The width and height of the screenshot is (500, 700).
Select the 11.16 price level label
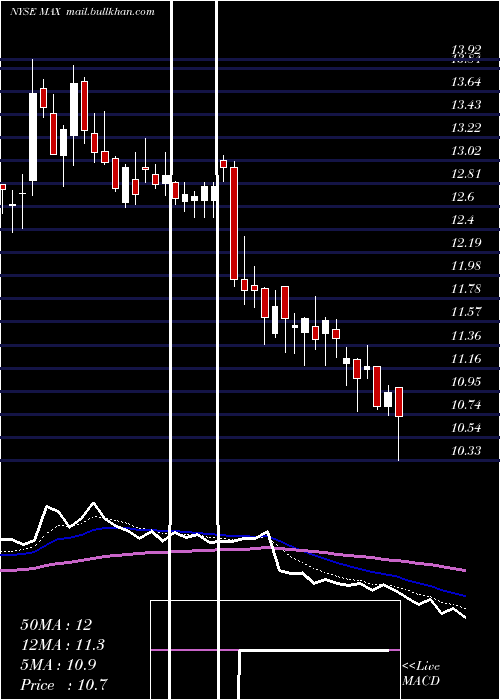click(x=466, y=358)
